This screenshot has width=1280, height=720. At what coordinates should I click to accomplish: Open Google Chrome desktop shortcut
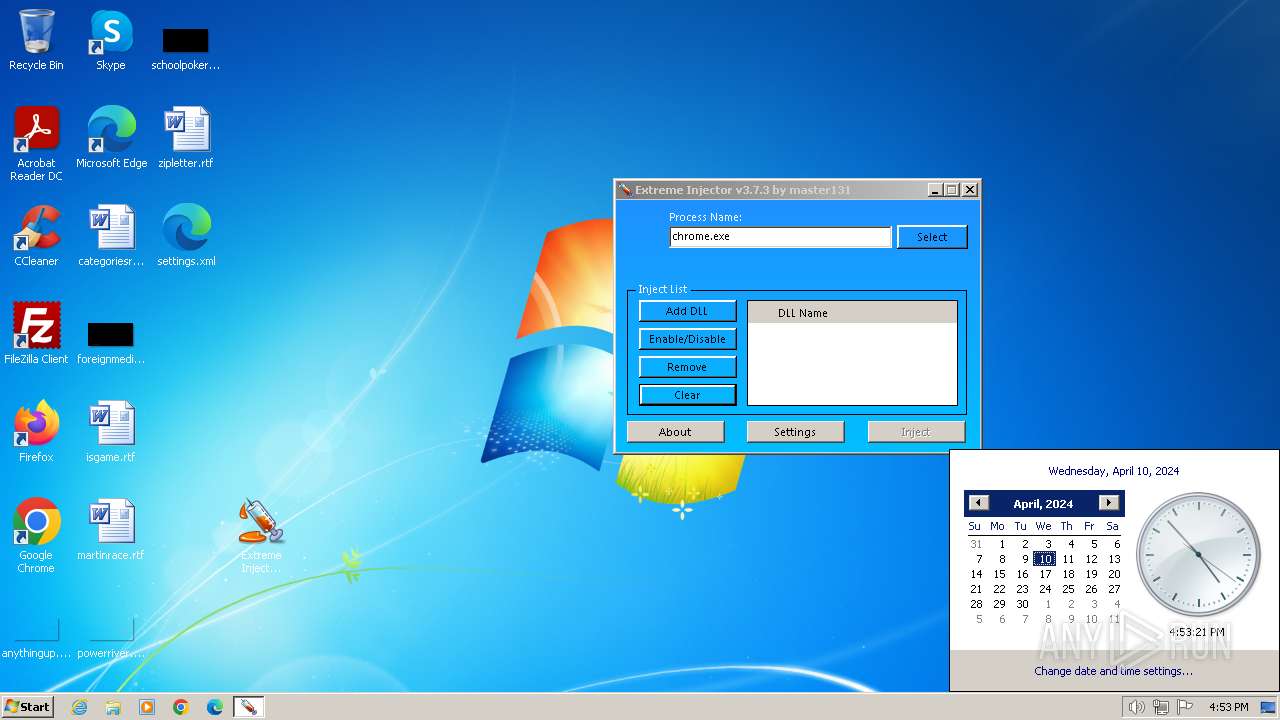point(36,536)
